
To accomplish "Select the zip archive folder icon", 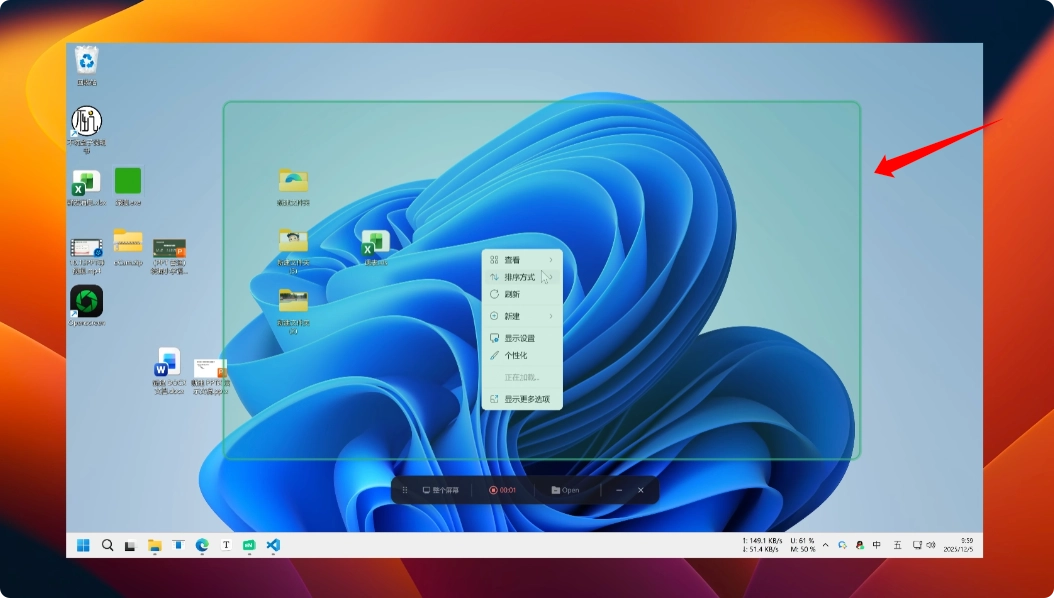I will click(x=127, y=242).
